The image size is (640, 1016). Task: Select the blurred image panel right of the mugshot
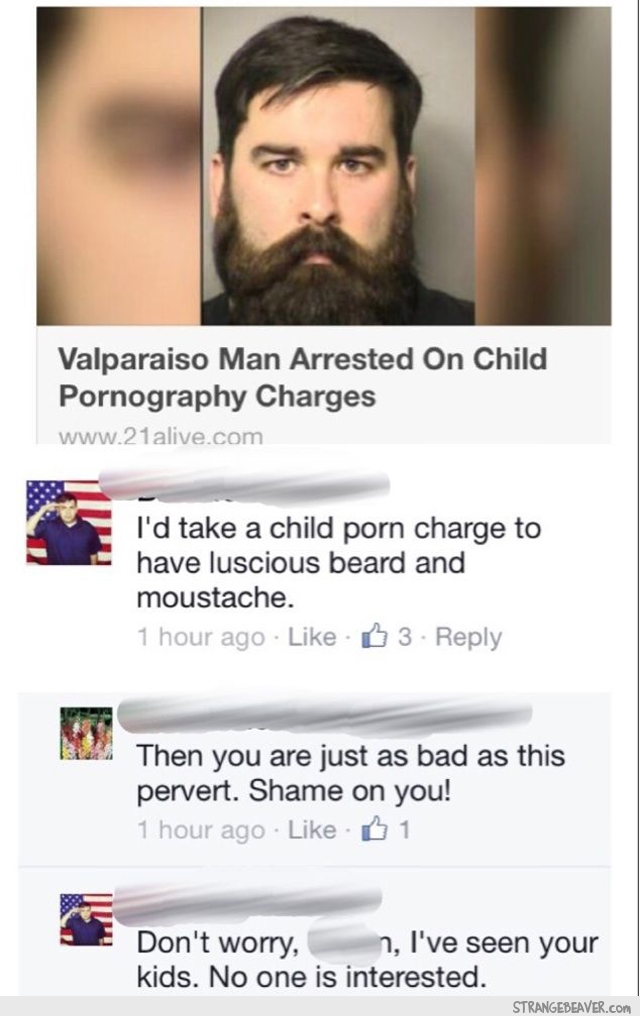click(x=543, y=166)
